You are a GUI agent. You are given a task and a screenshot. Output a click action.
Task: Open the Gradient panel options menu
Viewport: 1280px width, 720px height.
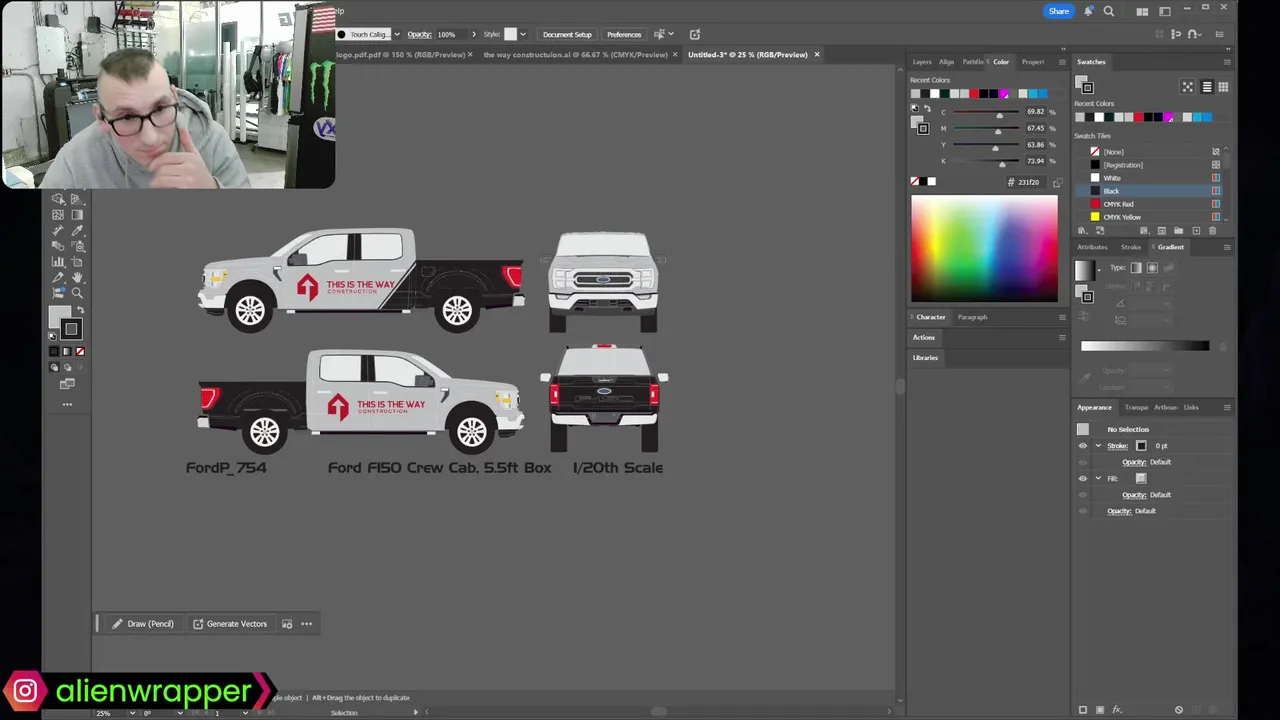click(1227, 247)
